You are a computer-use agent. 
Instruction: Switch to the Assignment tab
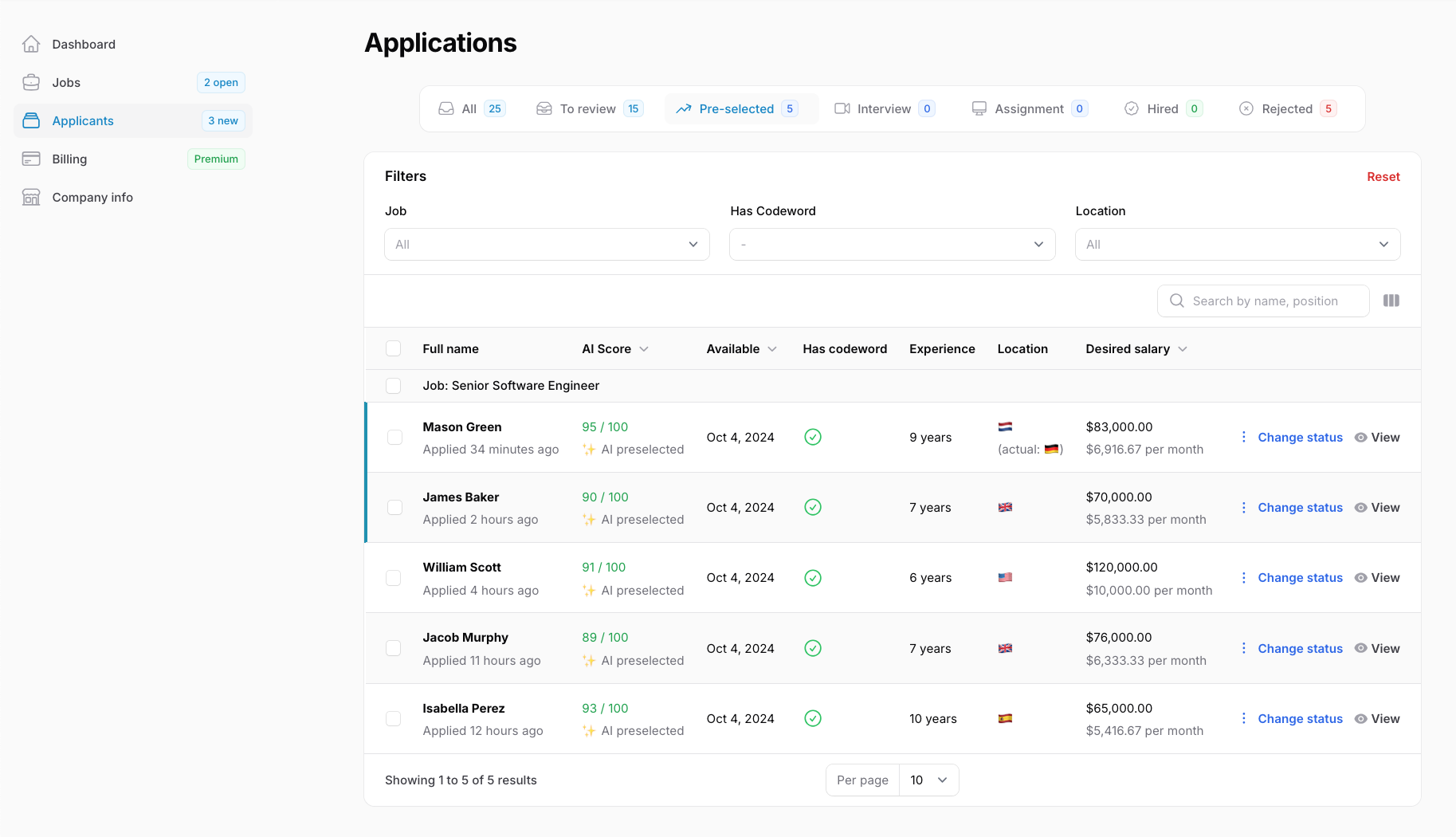coord(1030,108)
